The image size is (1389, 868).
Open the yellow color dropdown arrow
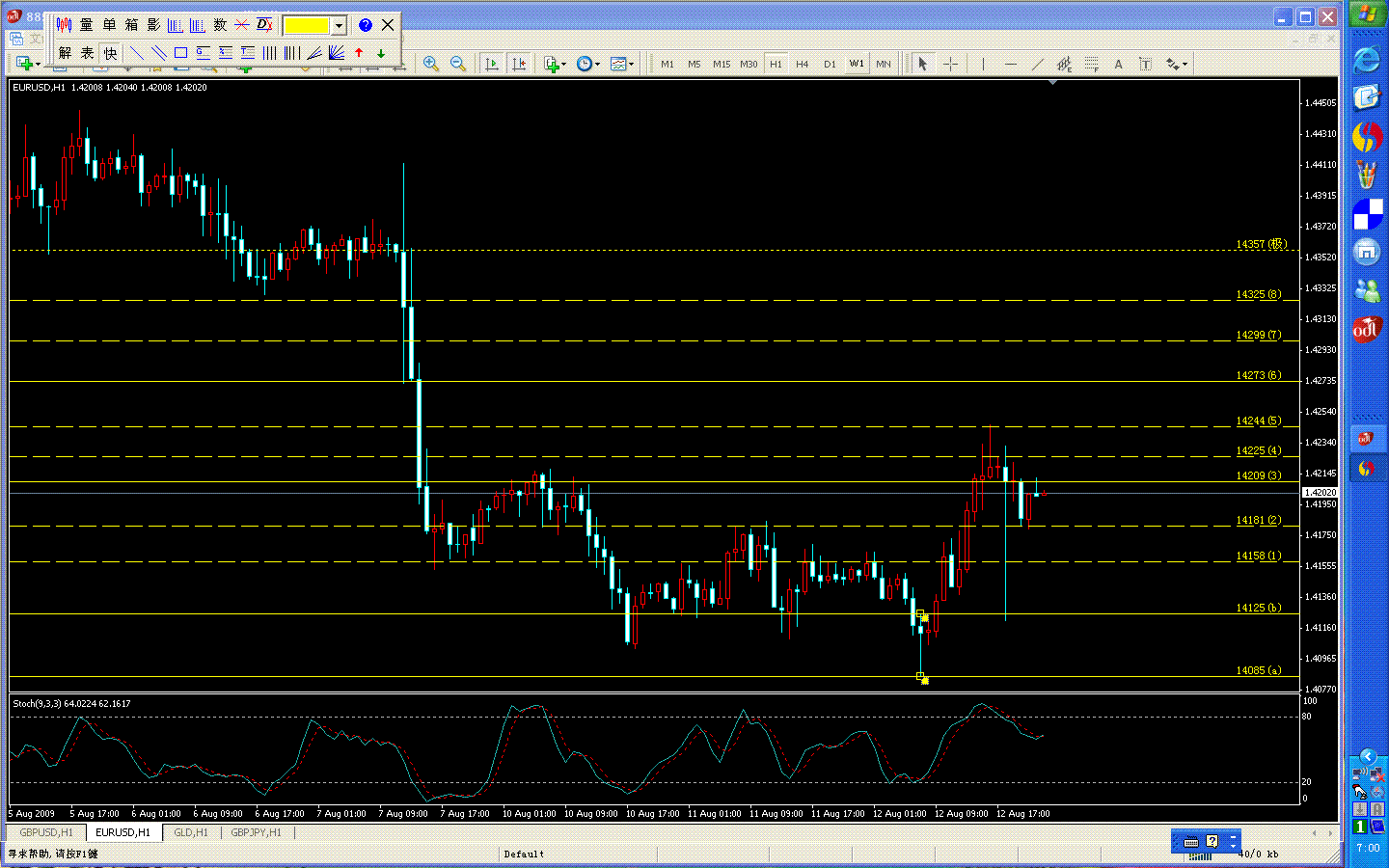pyautogui.click(x=339, y=26)
